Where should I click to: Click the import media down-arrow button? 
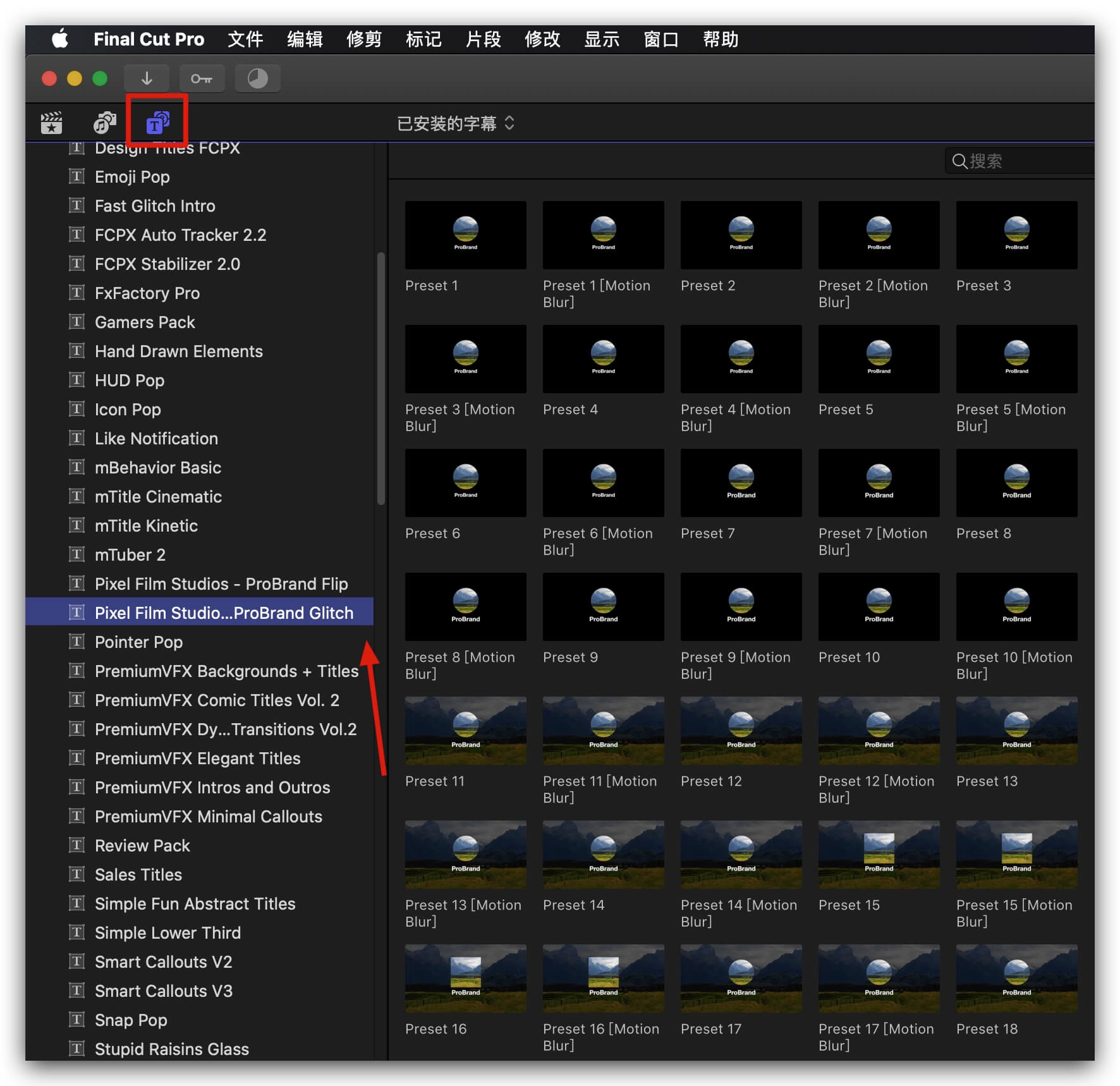pyautogui.click(x=147, y=78)
